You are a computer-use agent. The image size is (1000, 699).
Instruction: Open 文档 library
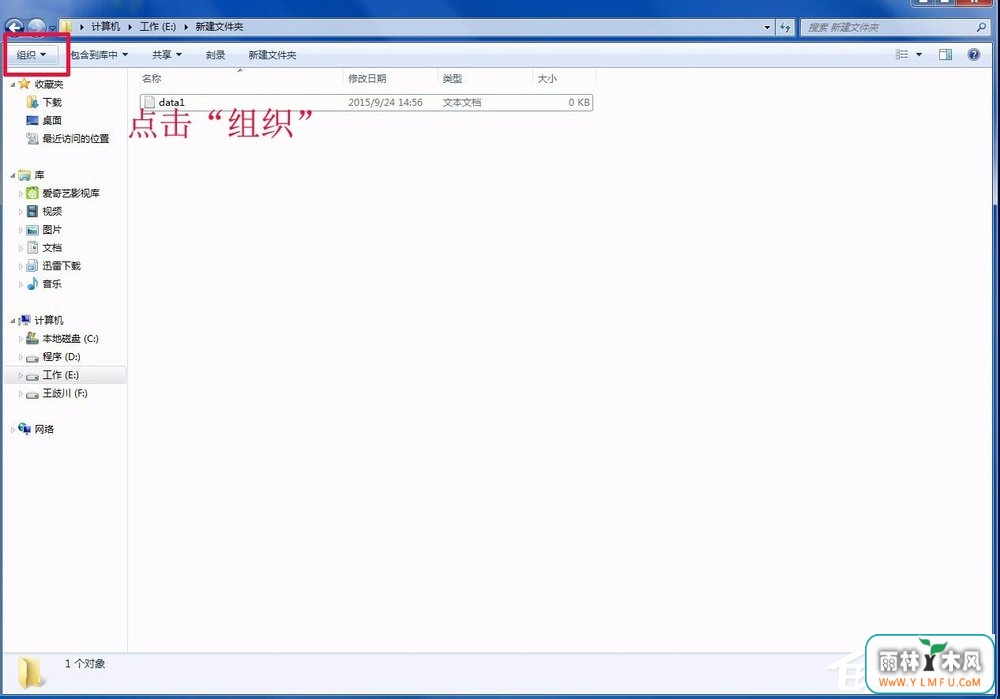(x=52, y=247)
